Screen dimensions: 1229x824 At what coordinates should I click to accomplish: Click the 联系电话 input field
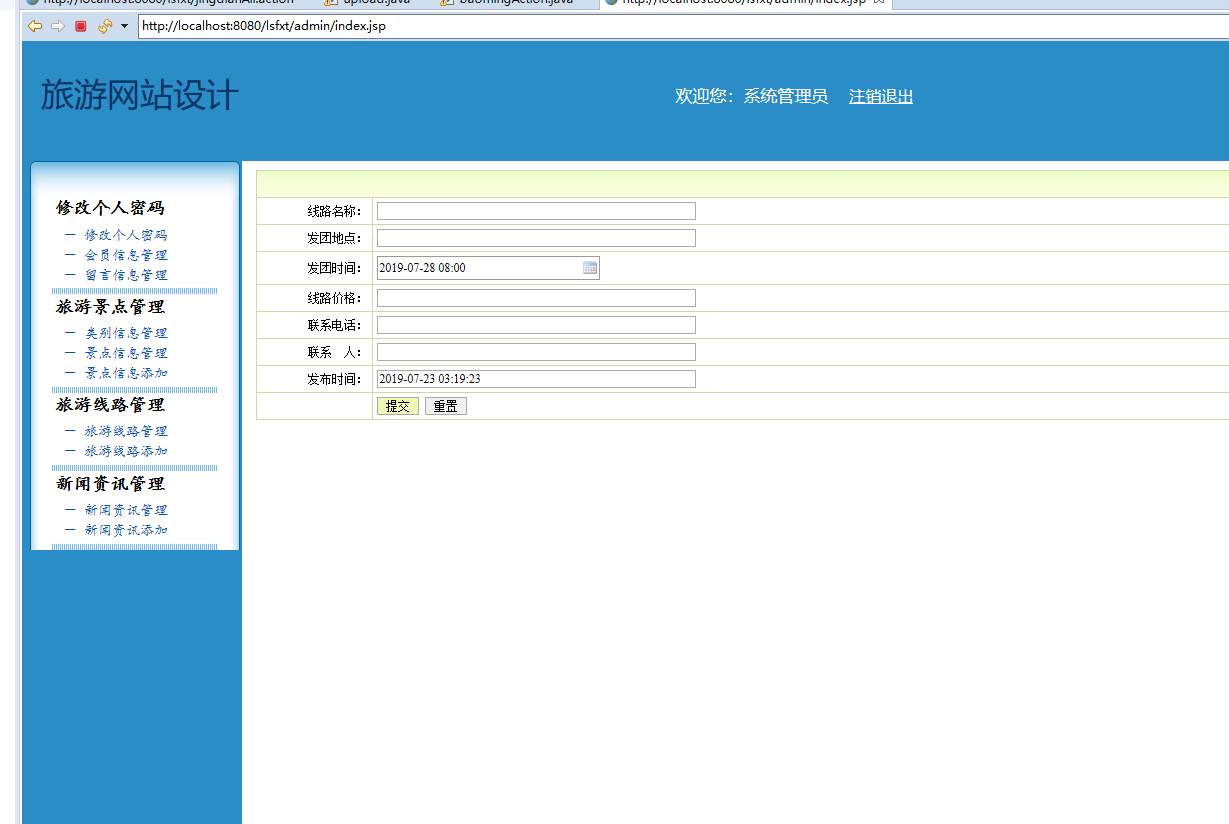536,325
